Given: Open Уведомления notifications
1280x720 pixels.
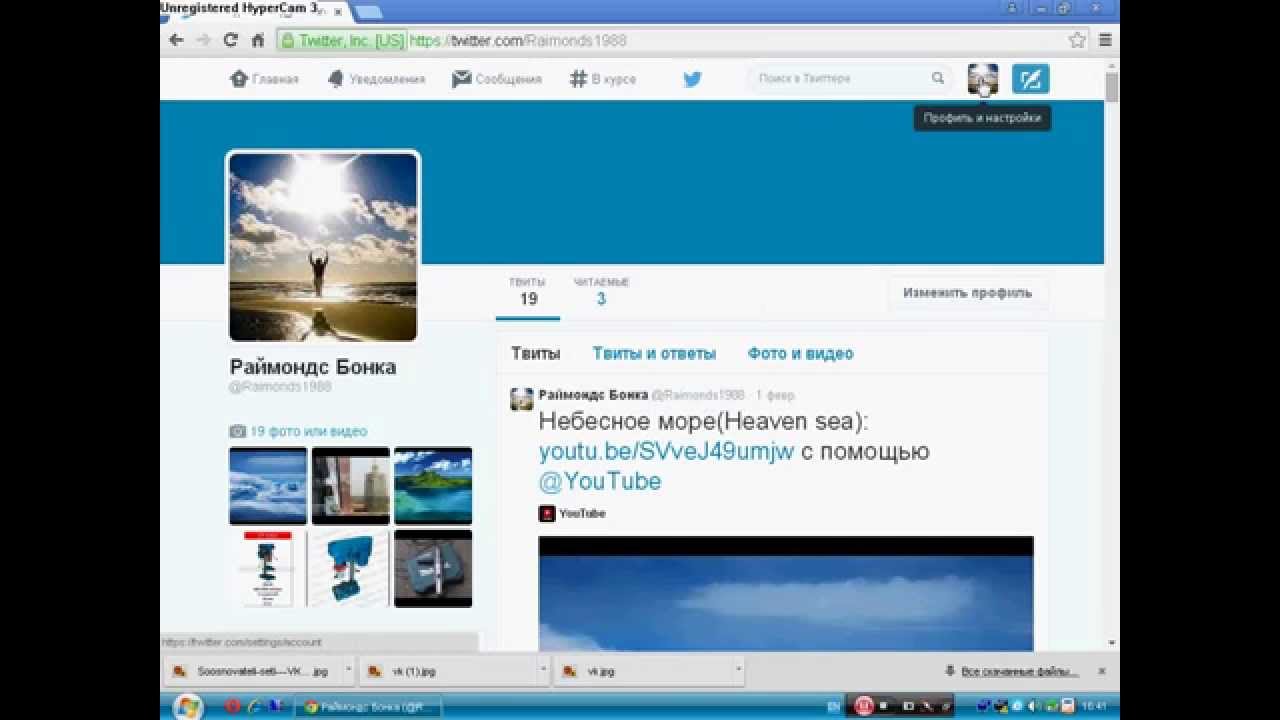Looking at the screenshot, I should coord(376,79).
